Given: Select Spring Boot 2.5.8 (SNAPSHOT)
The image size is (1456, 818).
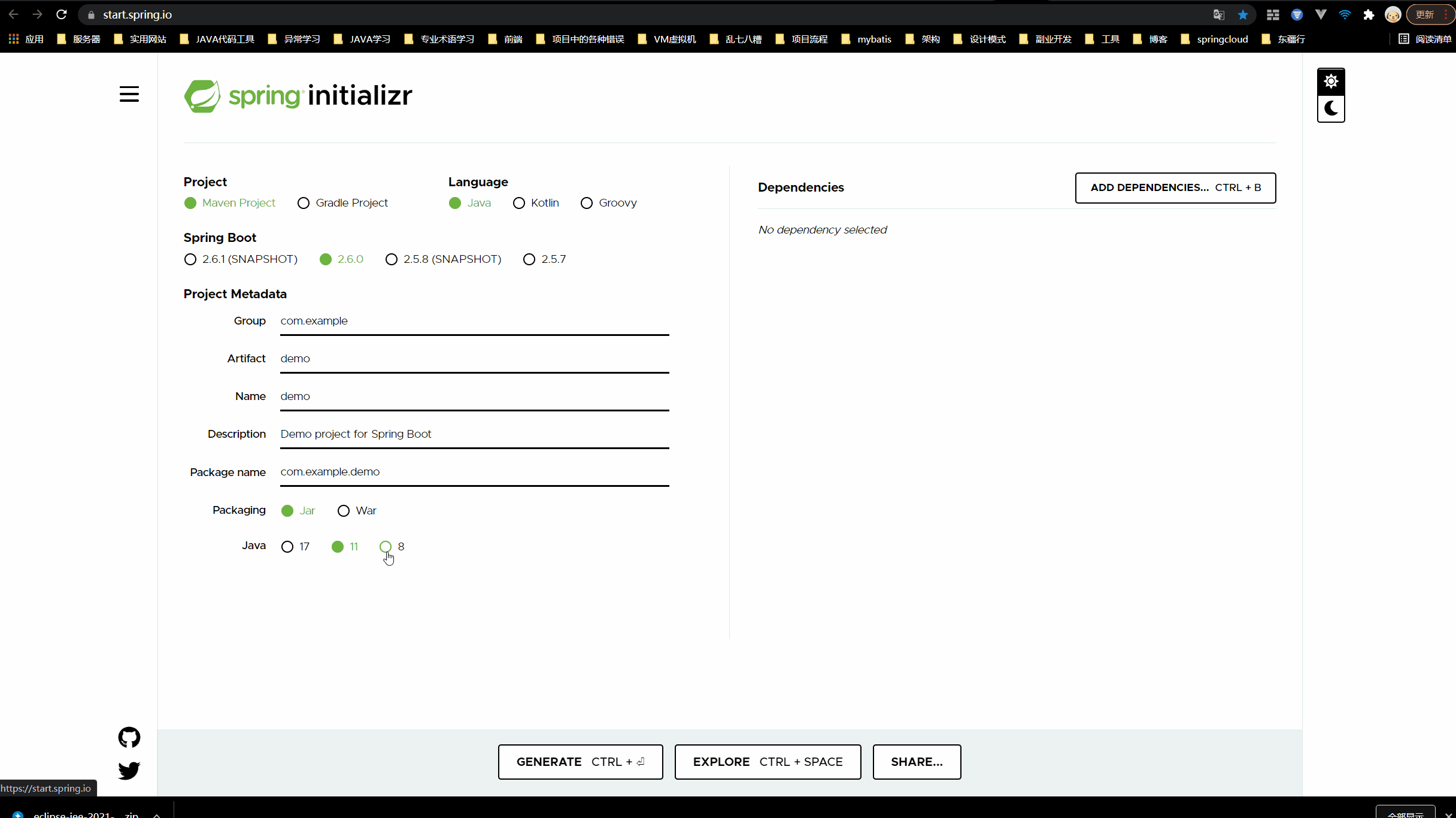Looking at the screenshot, I should [x=444, y=259].
